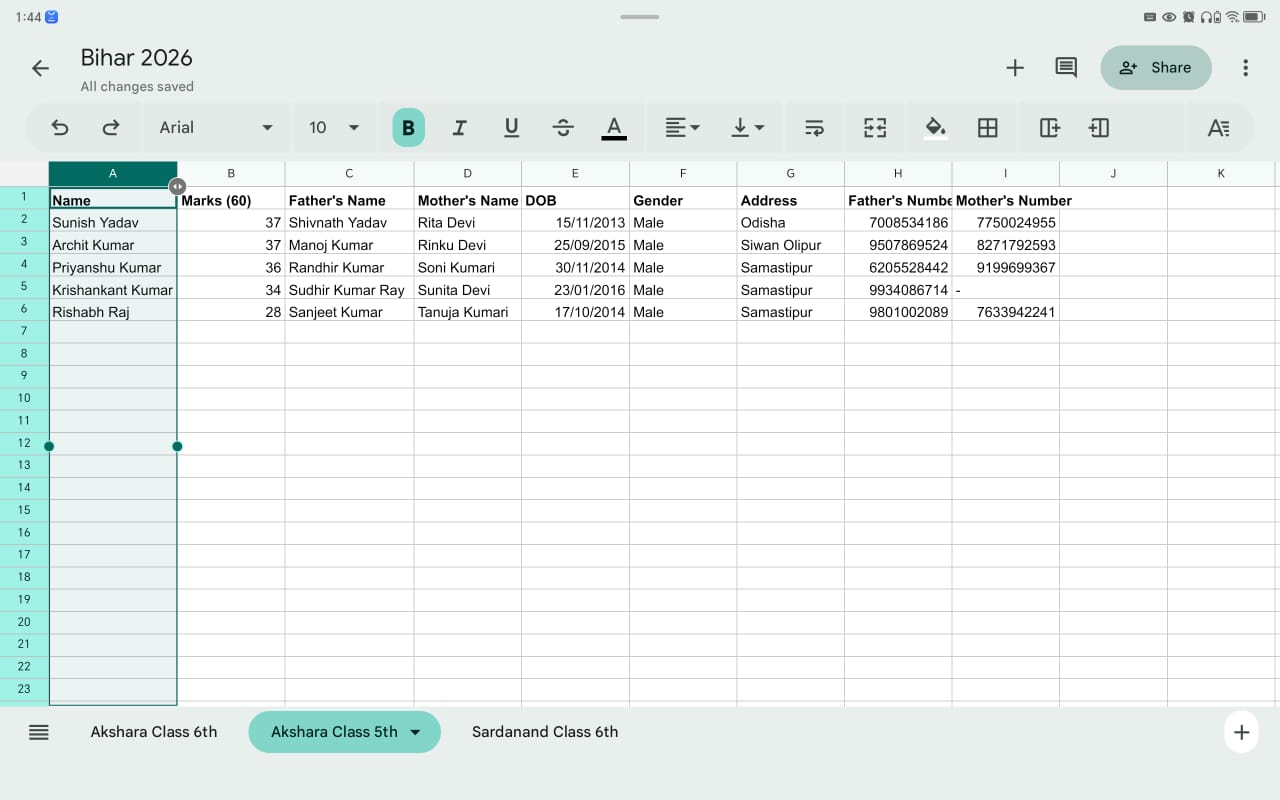Expand horizontal alignment options
The image size is (1280, 800).
tap(683, 127)
